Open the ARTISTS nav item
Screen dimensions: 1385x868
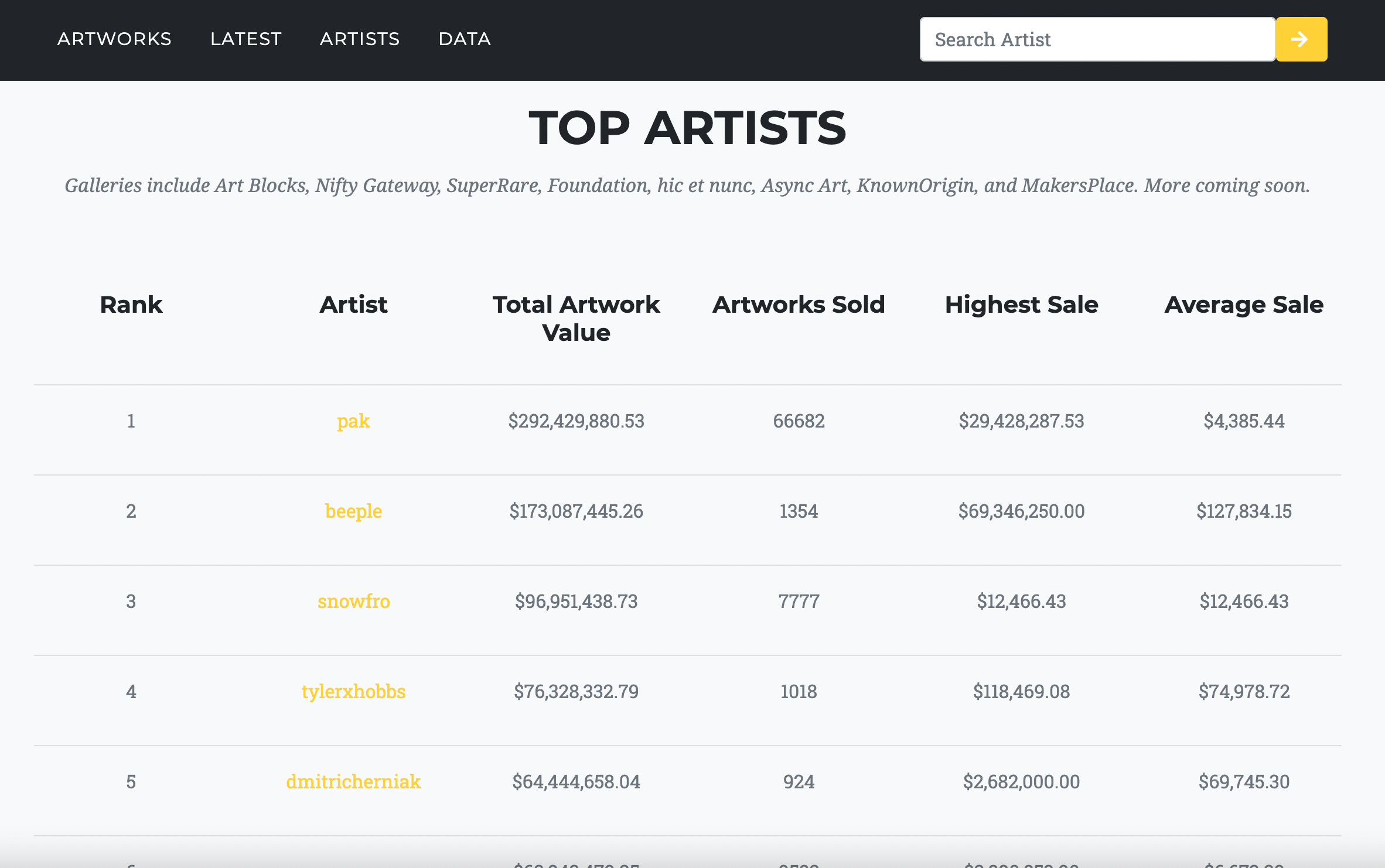tap(360, 39)
